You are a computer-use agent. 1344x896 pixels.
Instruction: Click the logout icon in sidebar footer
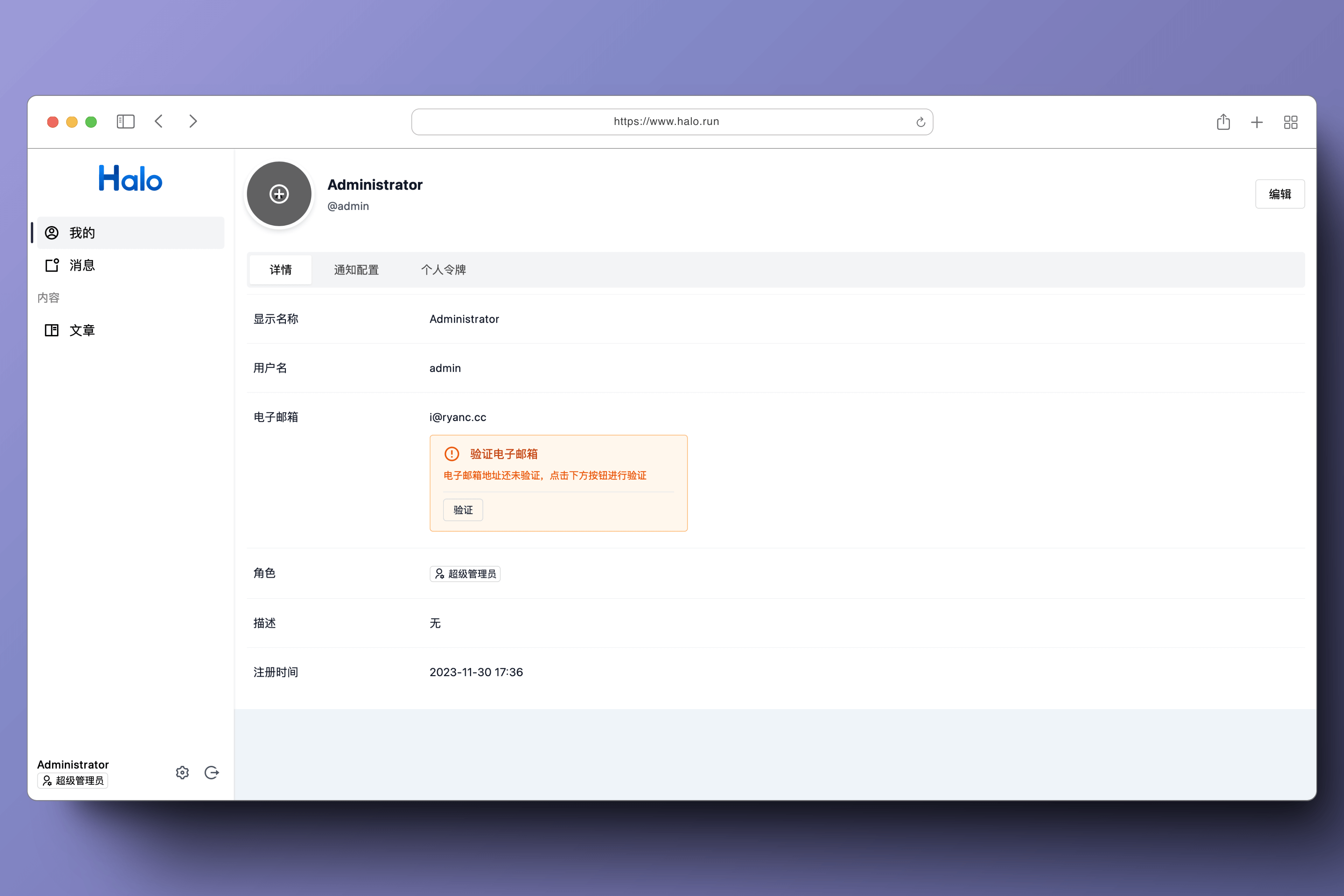tap(211, 772)
